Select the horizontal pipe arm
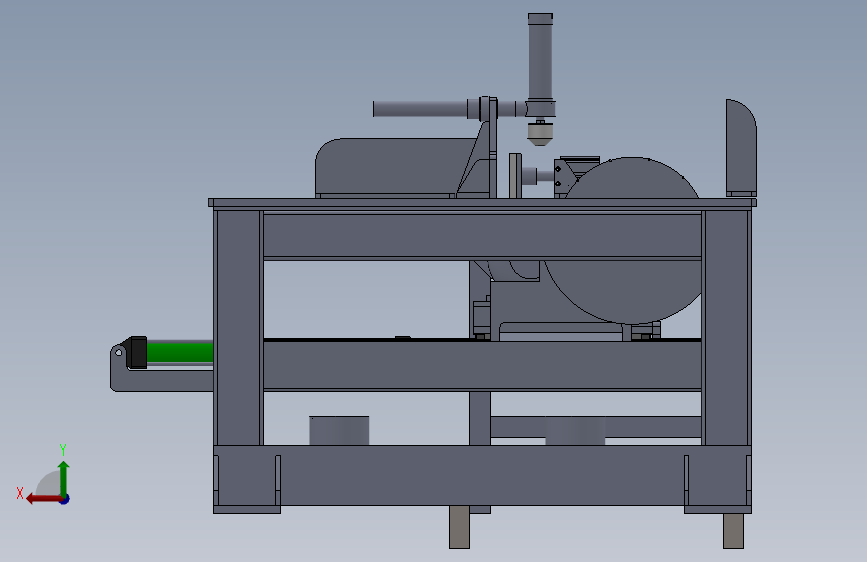Image resolution: width=867 pixels, height=562 pixels. (x=420, y=109)
